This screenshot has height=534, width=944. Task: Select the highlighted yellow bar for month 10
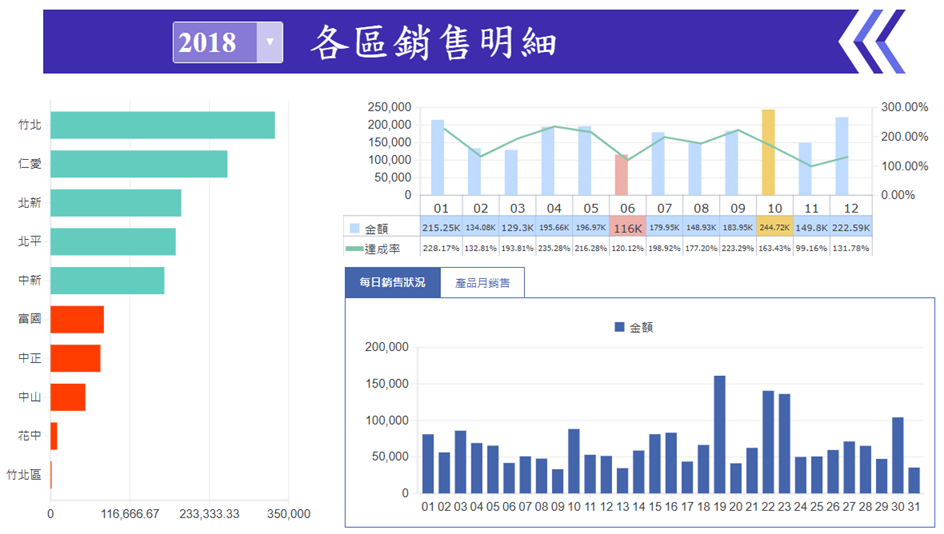768,152
